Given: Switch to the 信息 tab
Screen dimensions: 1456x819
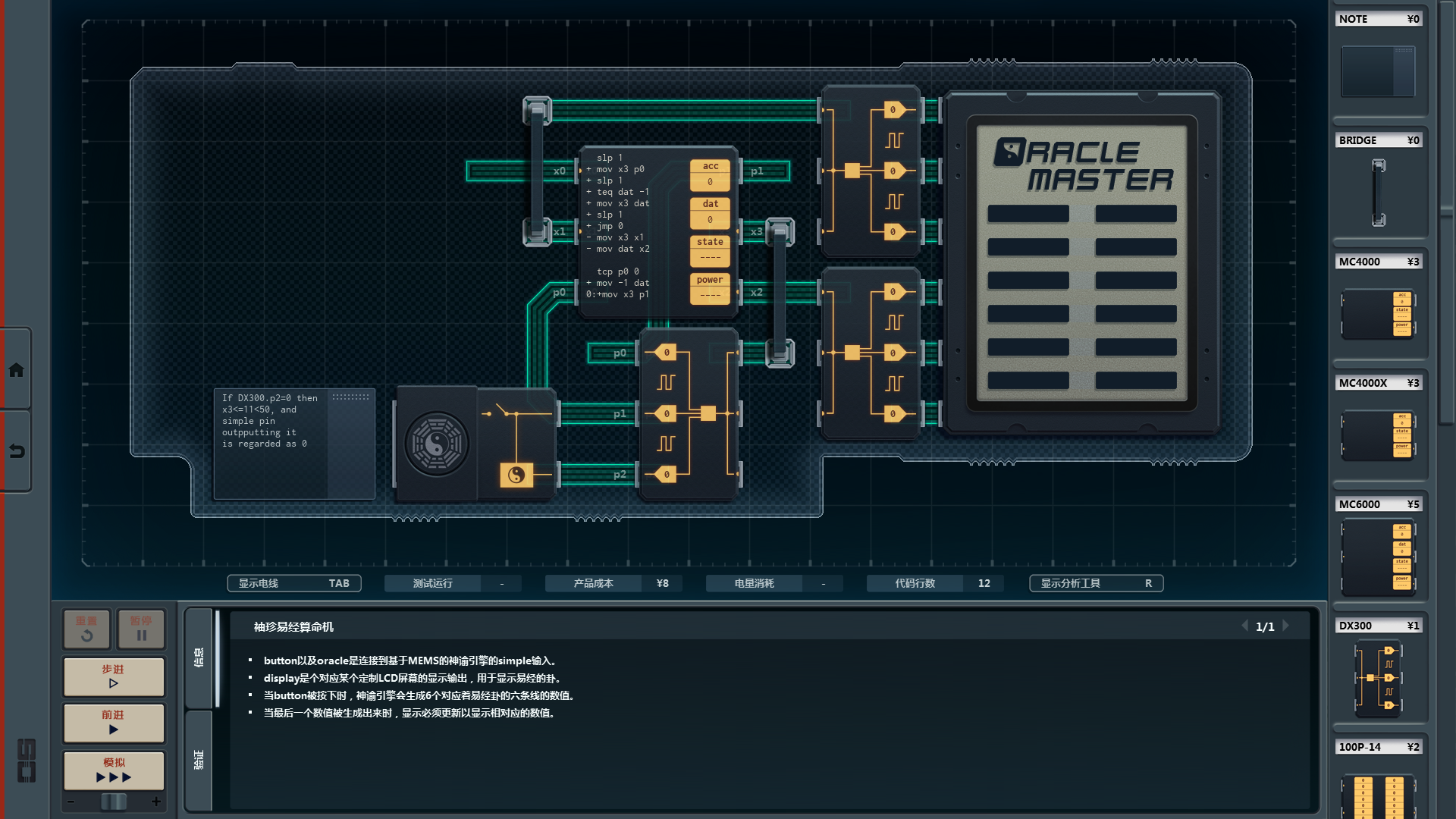Looking at the screenshot, I should tap(199, 657).
